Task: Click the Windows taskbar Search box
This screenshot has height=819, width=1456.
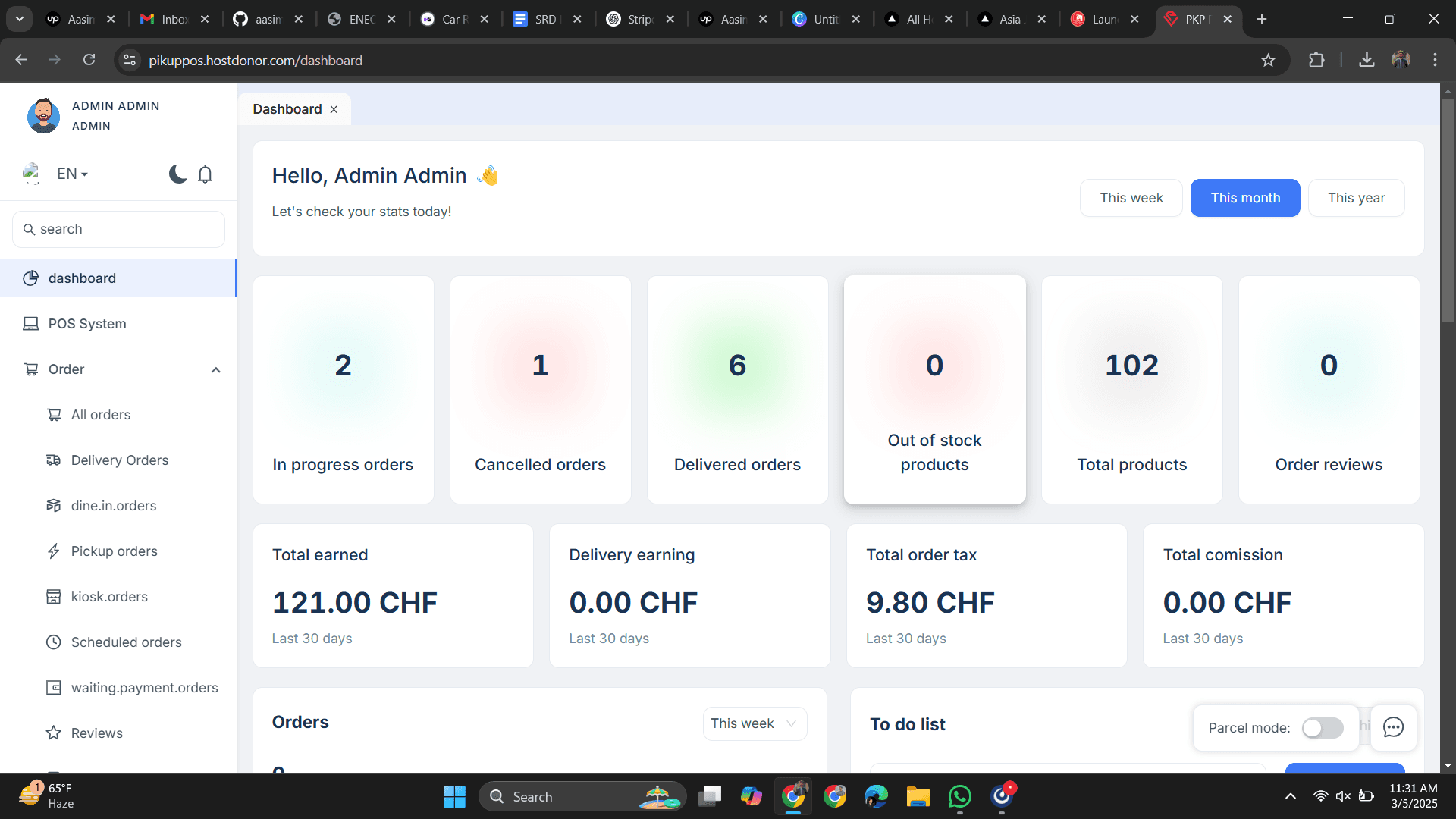Action: (582, 796)
